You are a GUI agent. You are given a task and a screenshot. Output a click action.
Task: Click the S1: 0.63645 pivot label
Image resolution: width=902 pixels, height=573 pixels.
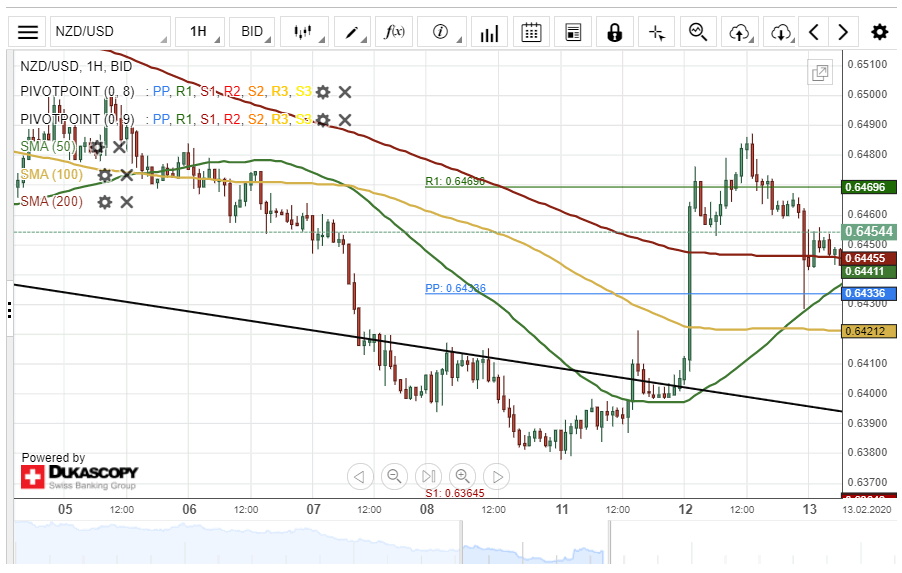coord(455,493)
